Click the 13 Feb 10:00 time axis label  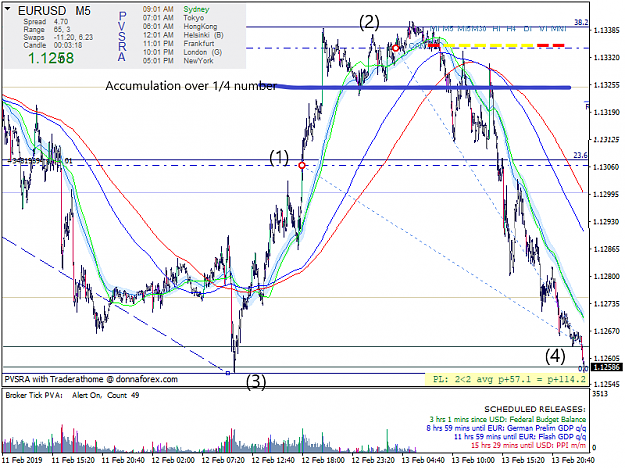pyautogui.click(x=473, y=460)
